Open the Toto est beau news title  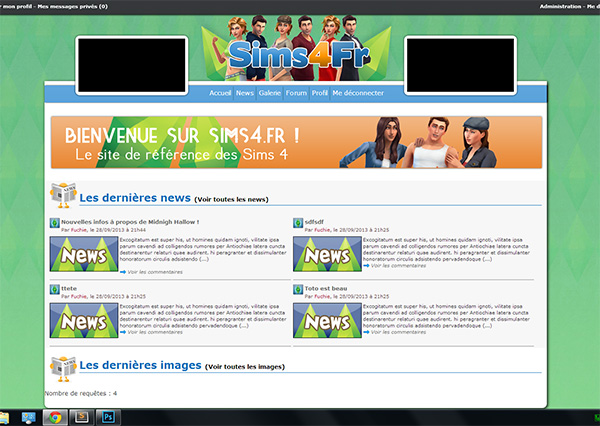coord(326,289)
